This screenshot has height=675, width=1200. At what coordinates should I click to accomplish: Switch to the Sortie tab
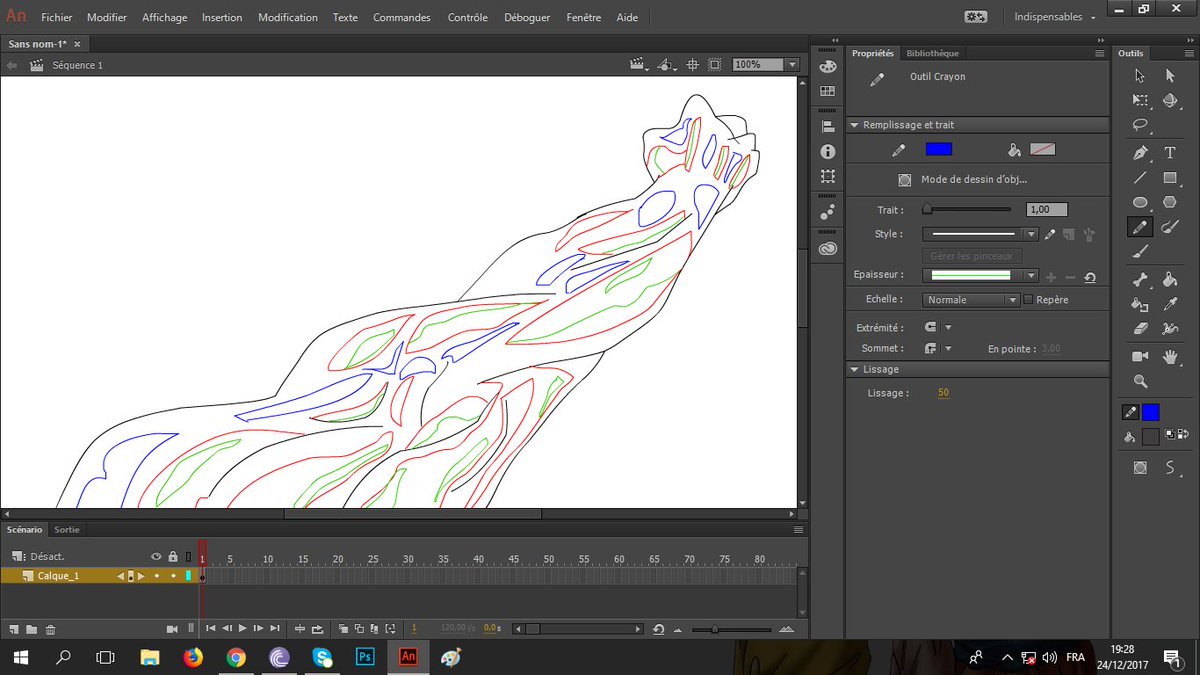tap(67, 529)
